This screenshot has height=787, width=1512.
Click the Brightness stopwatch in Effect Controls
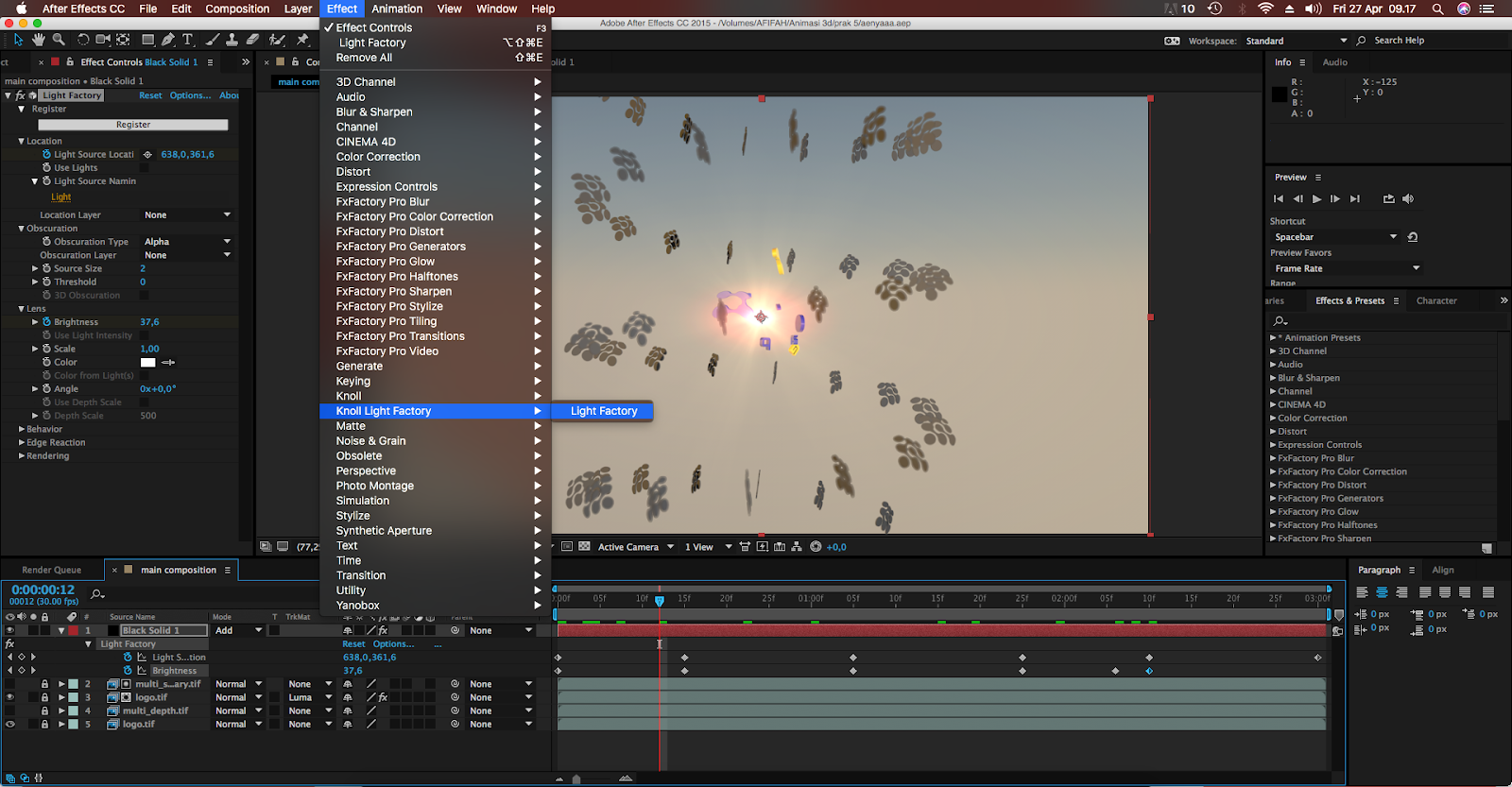pos(46,322)
